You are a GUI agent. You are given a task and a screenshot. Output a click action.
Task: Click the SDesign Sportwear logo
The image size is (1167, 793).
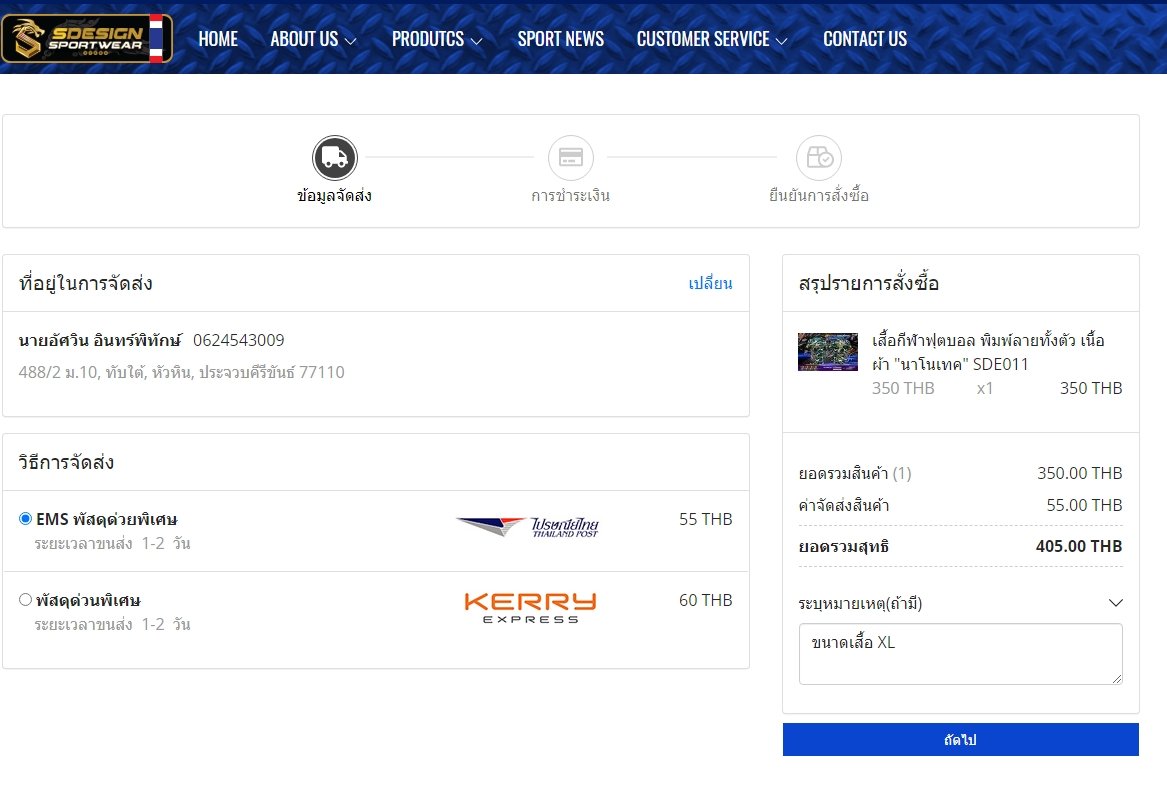(75, 39)
